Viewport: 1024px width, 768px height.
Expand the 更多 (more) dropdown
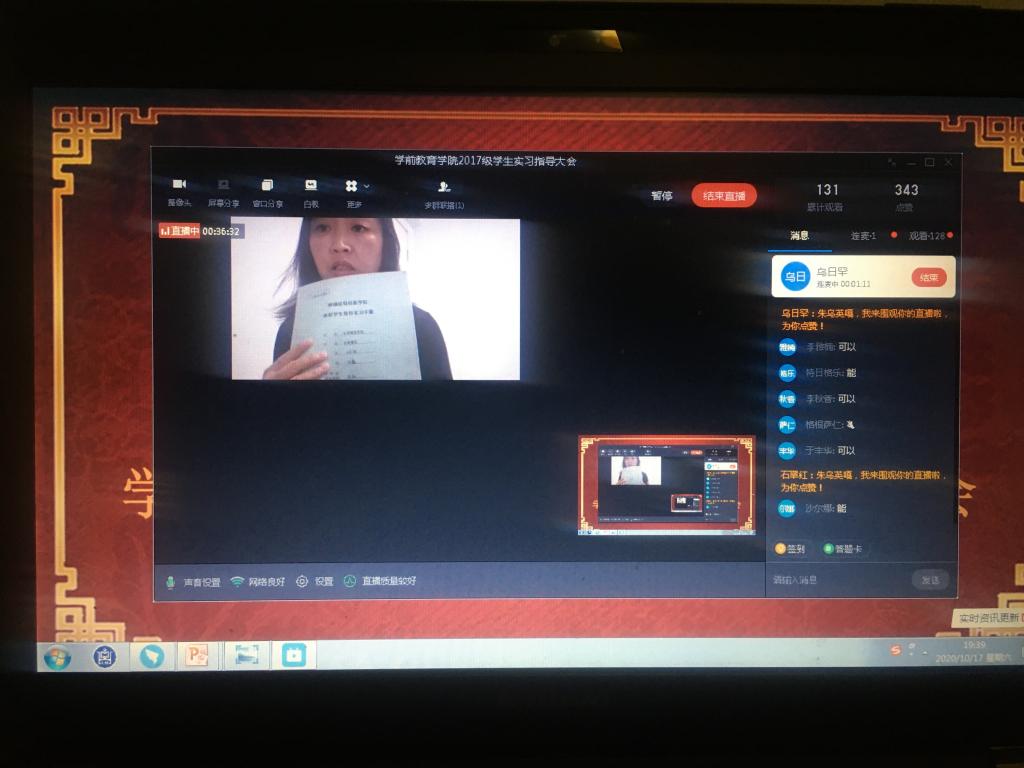pos(356,187)
